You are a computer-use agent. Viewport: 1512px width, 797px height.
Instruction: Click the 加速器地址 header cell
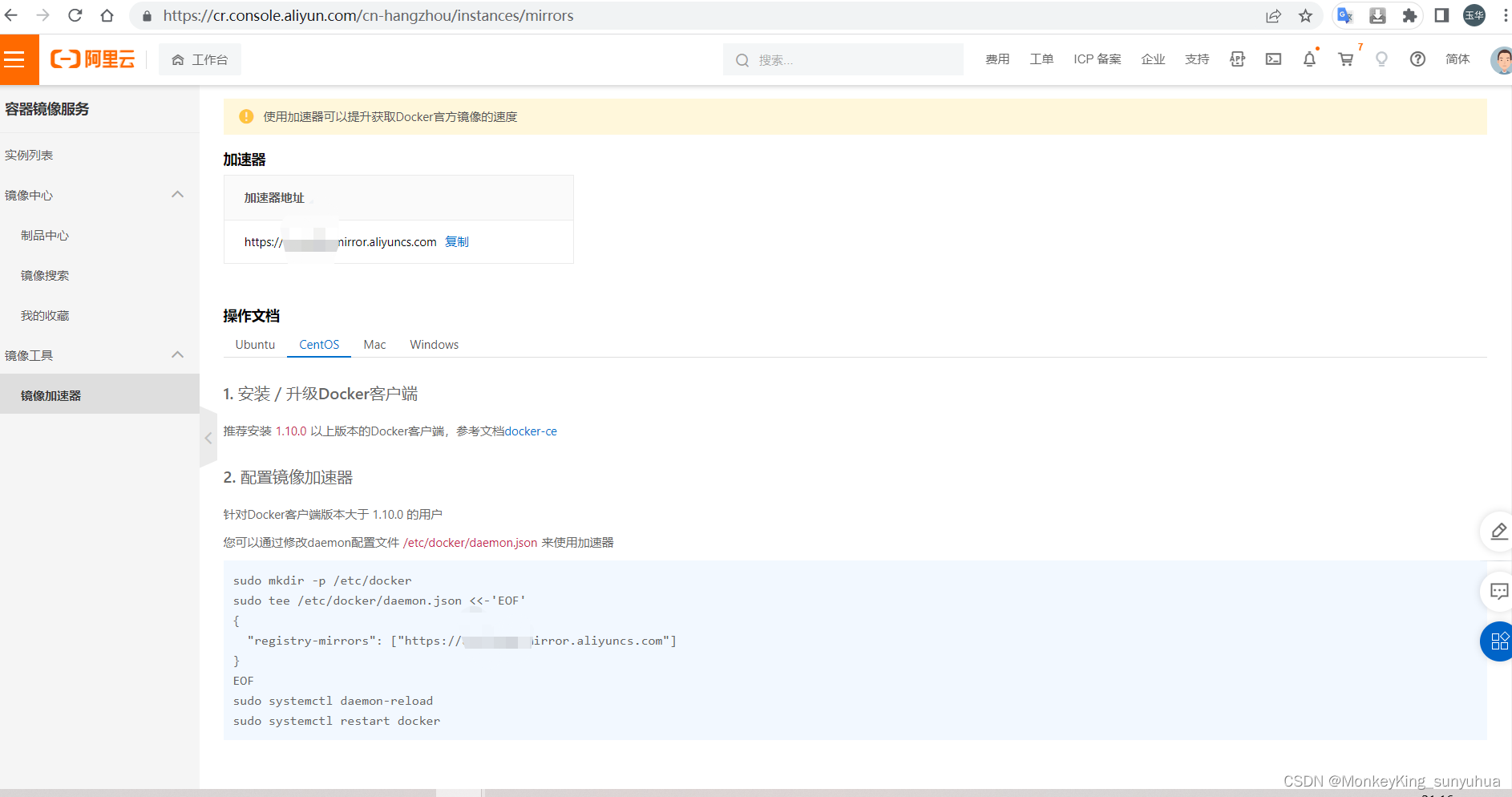coord(398,198)
